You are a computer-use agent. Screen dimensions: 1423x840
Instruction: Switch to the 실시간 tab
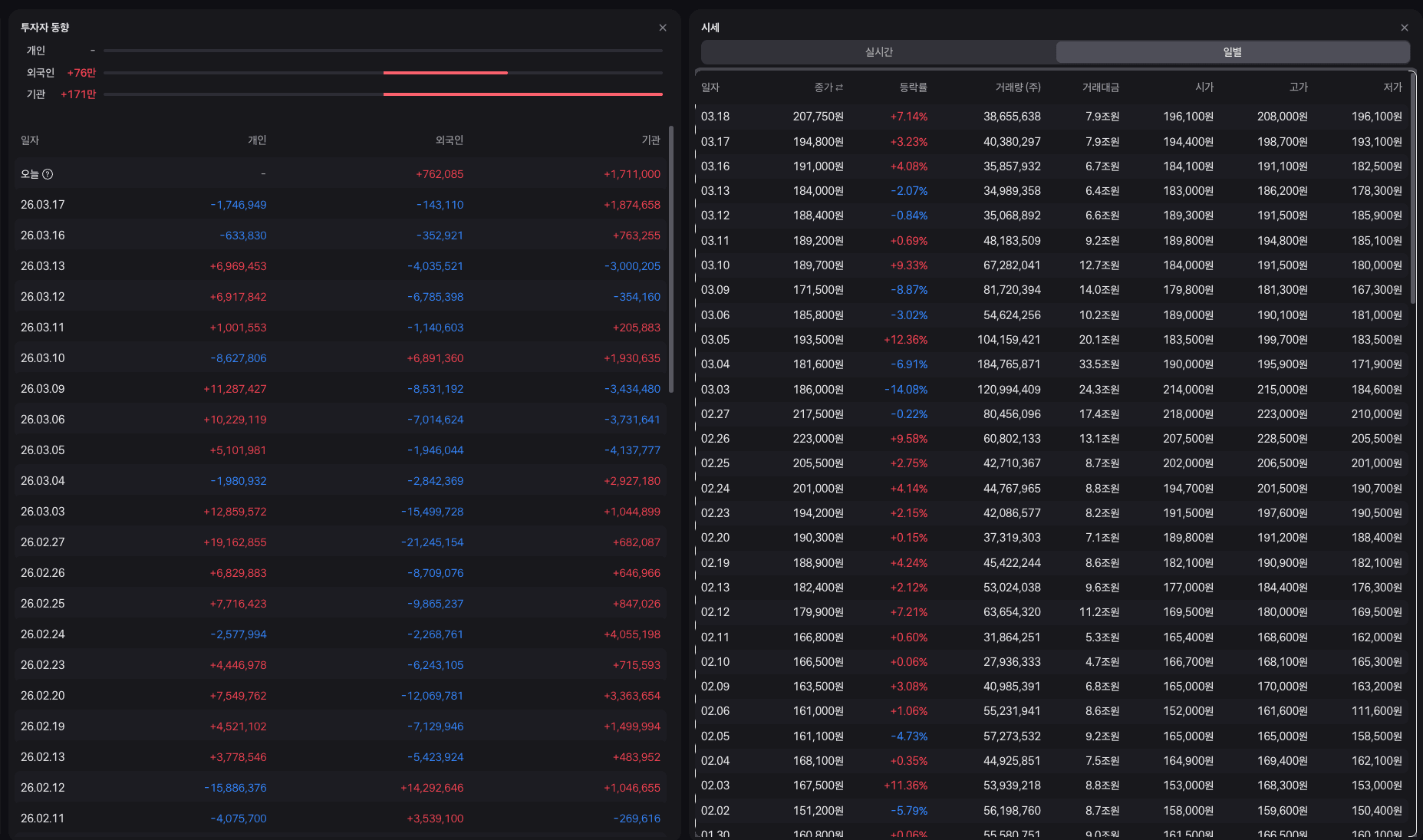coord(879,52)
